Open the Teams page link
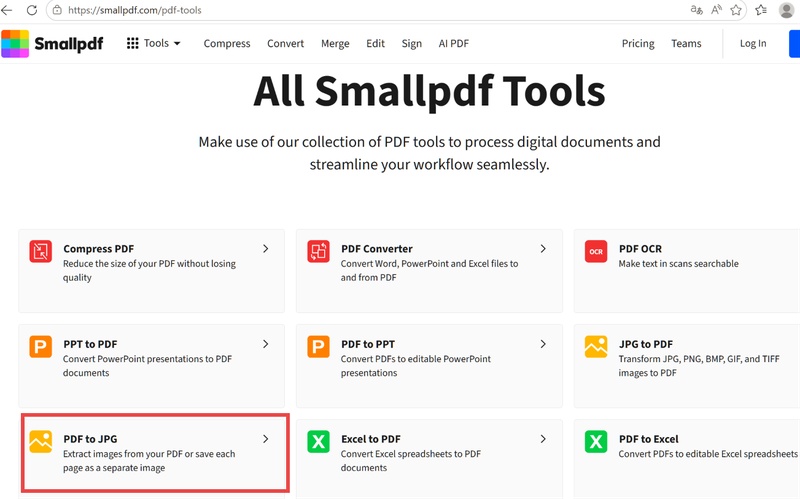 (686, 43)
